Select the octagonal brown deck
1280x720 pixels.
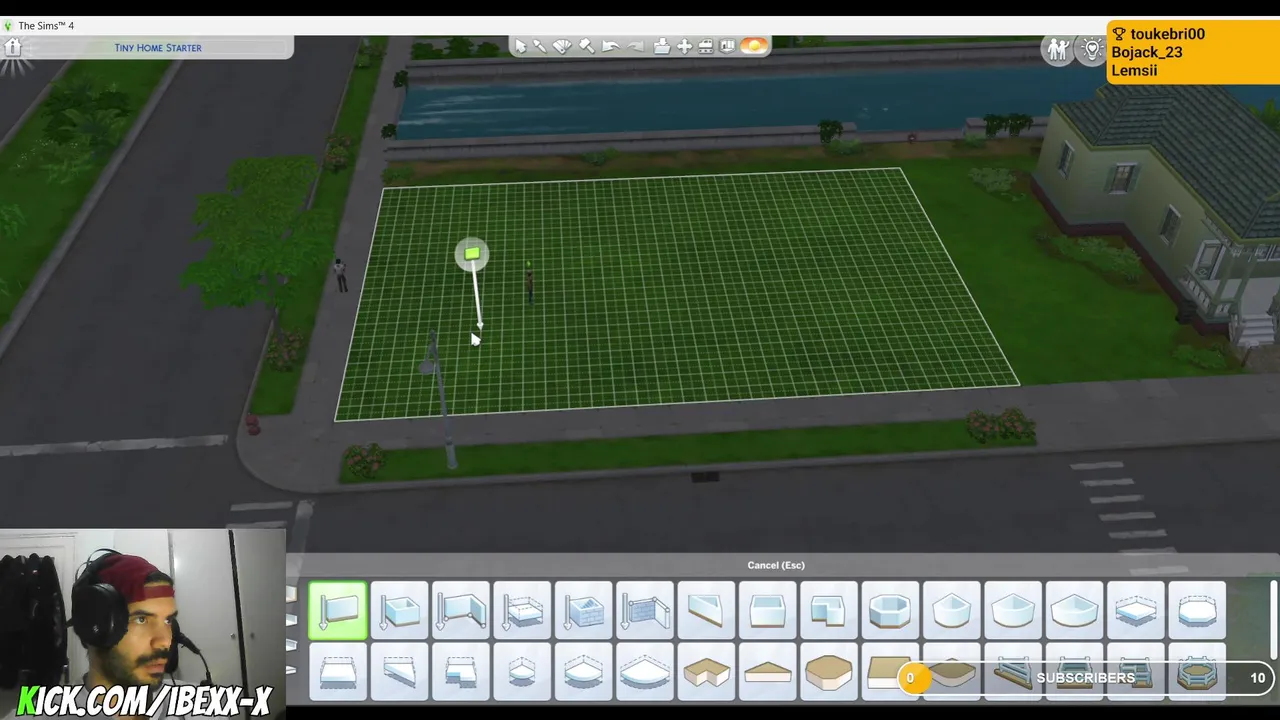829,672
